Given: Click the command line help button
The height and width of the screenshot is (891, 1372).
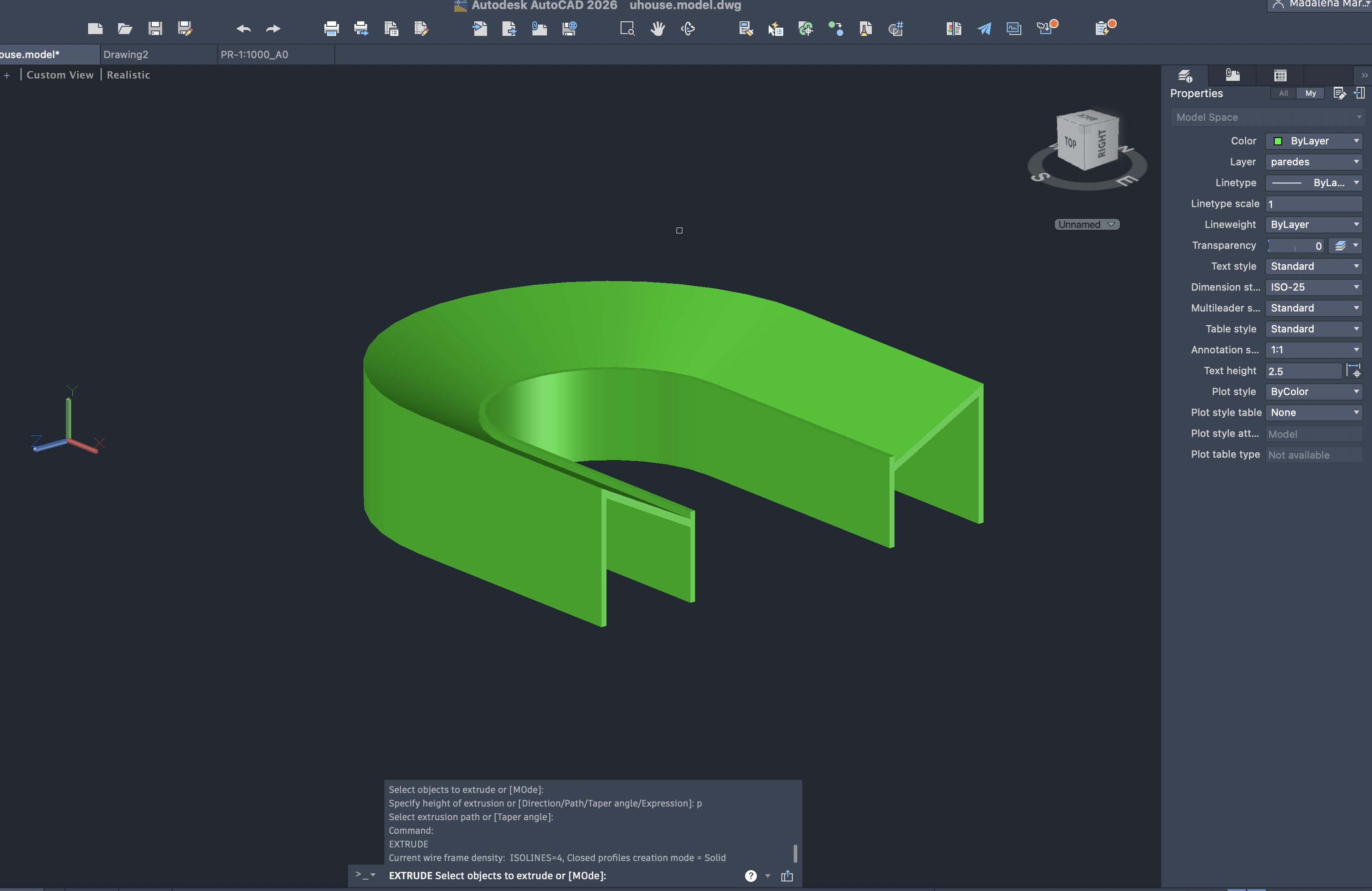Looking at the screenshot, I should (x=751, y=876).
